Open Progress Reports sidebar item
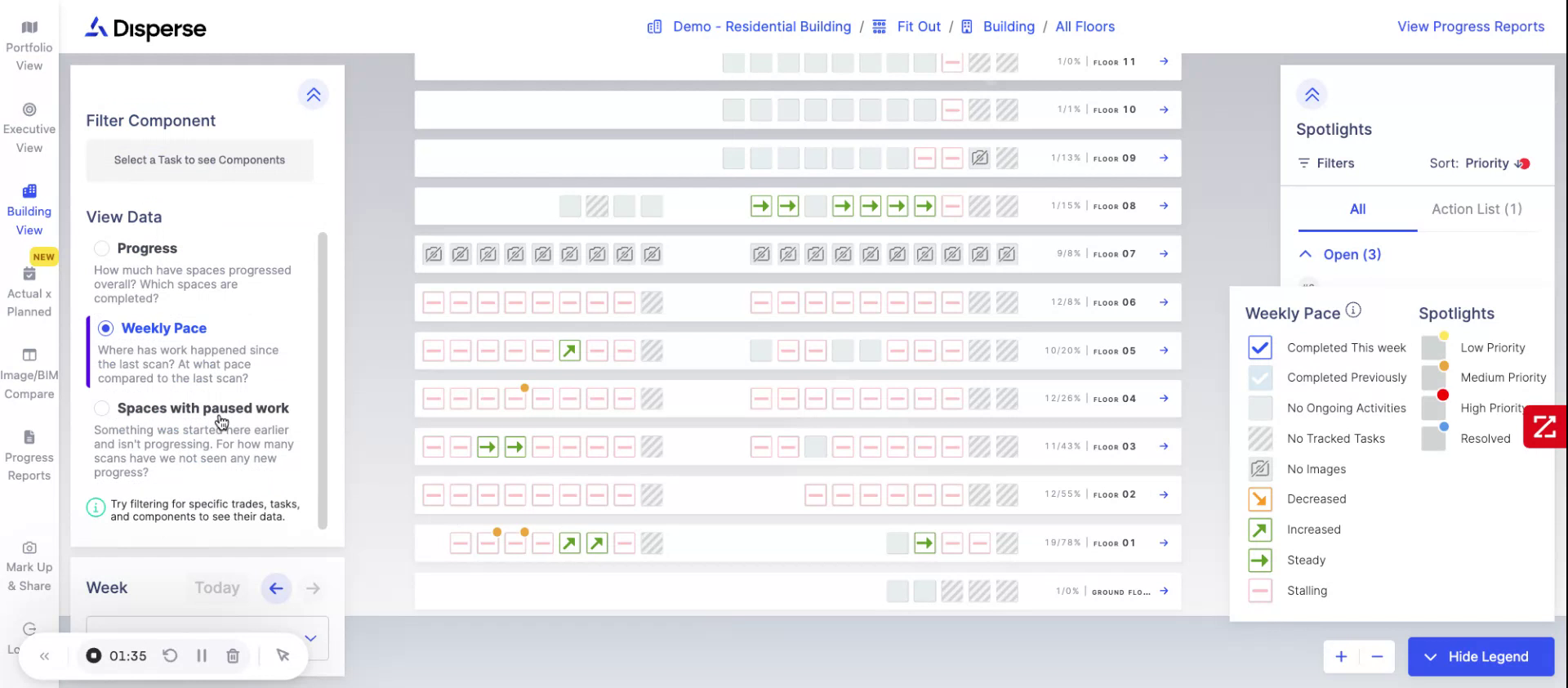Viewport: 1568px width, 688px height. coord(29,455)
